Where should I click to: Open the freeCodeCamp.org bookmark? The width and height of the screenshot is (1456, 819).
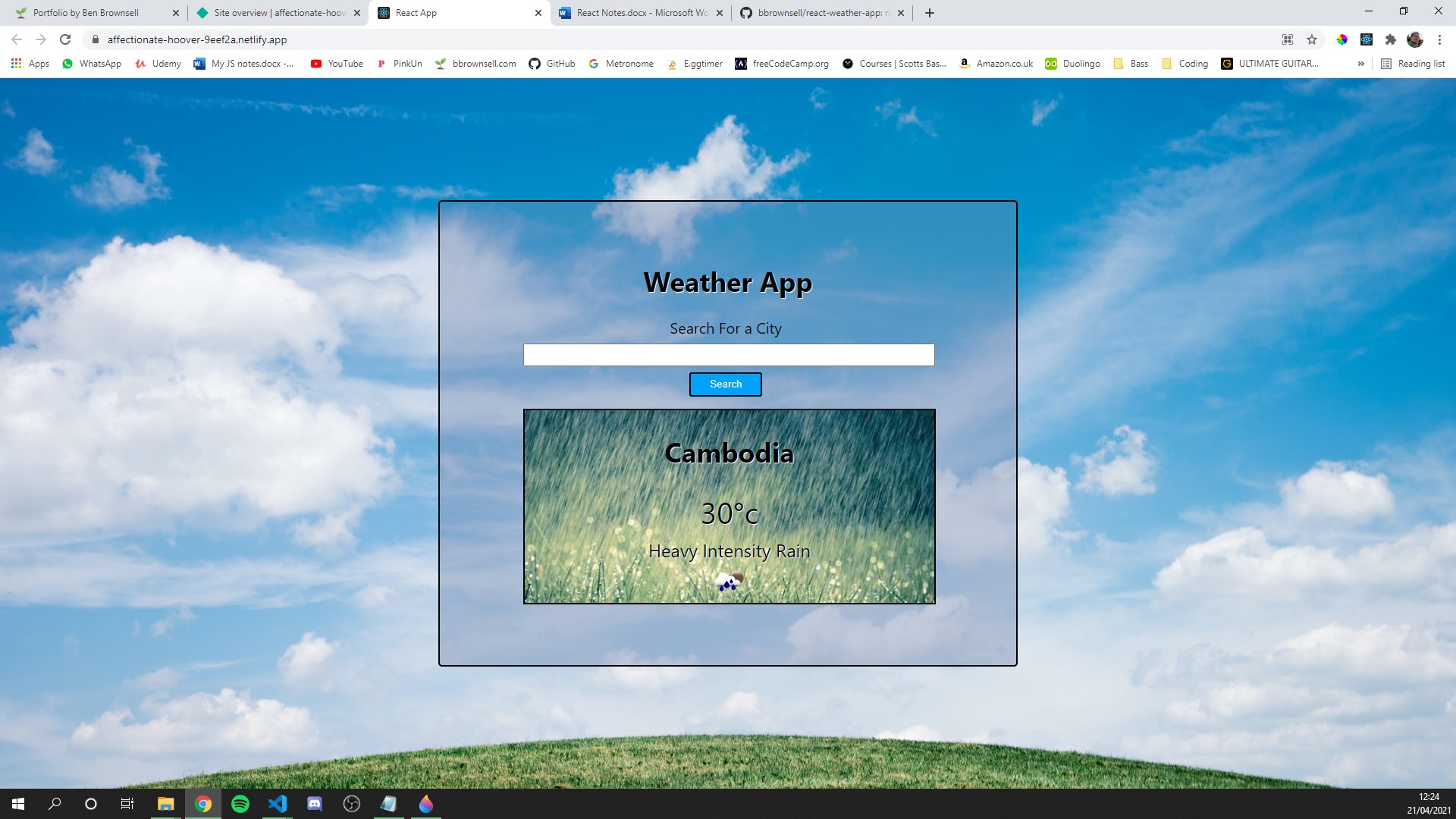(782, 64)
